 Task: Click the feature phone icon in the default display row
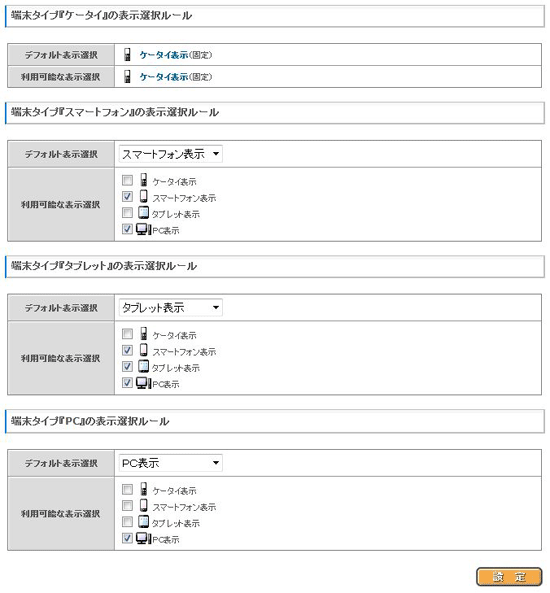click(x=128, y=55)
